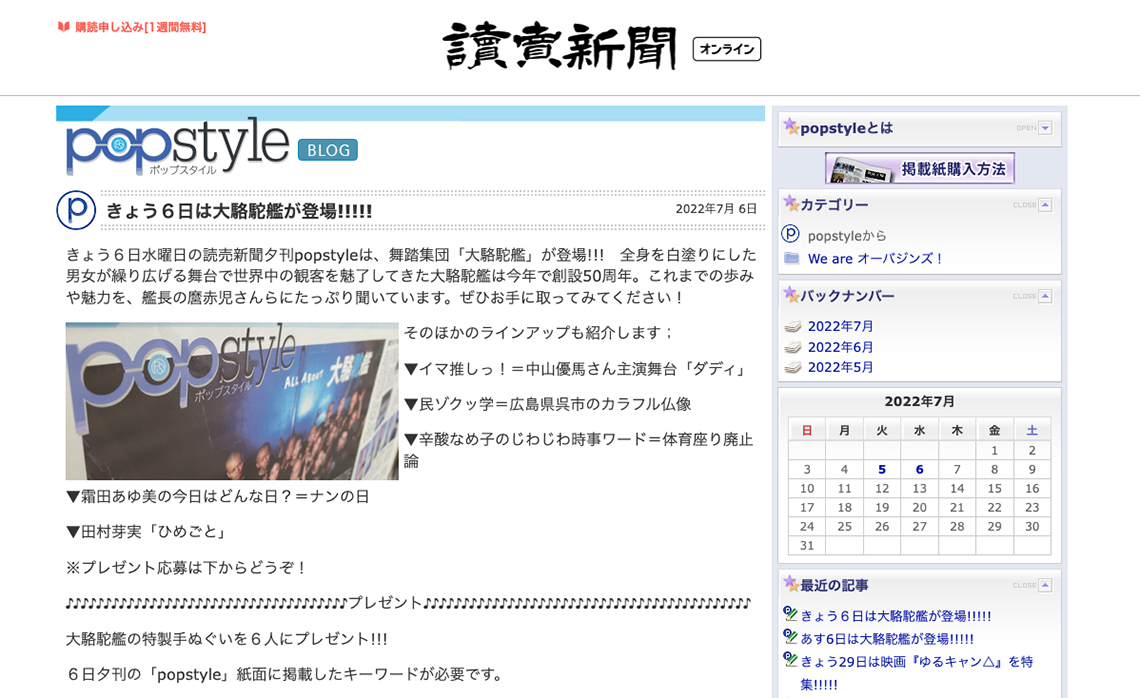Screen dimensions: 1140x698
Task: Select day 6 in the calendar
Action: pos(920,470)
